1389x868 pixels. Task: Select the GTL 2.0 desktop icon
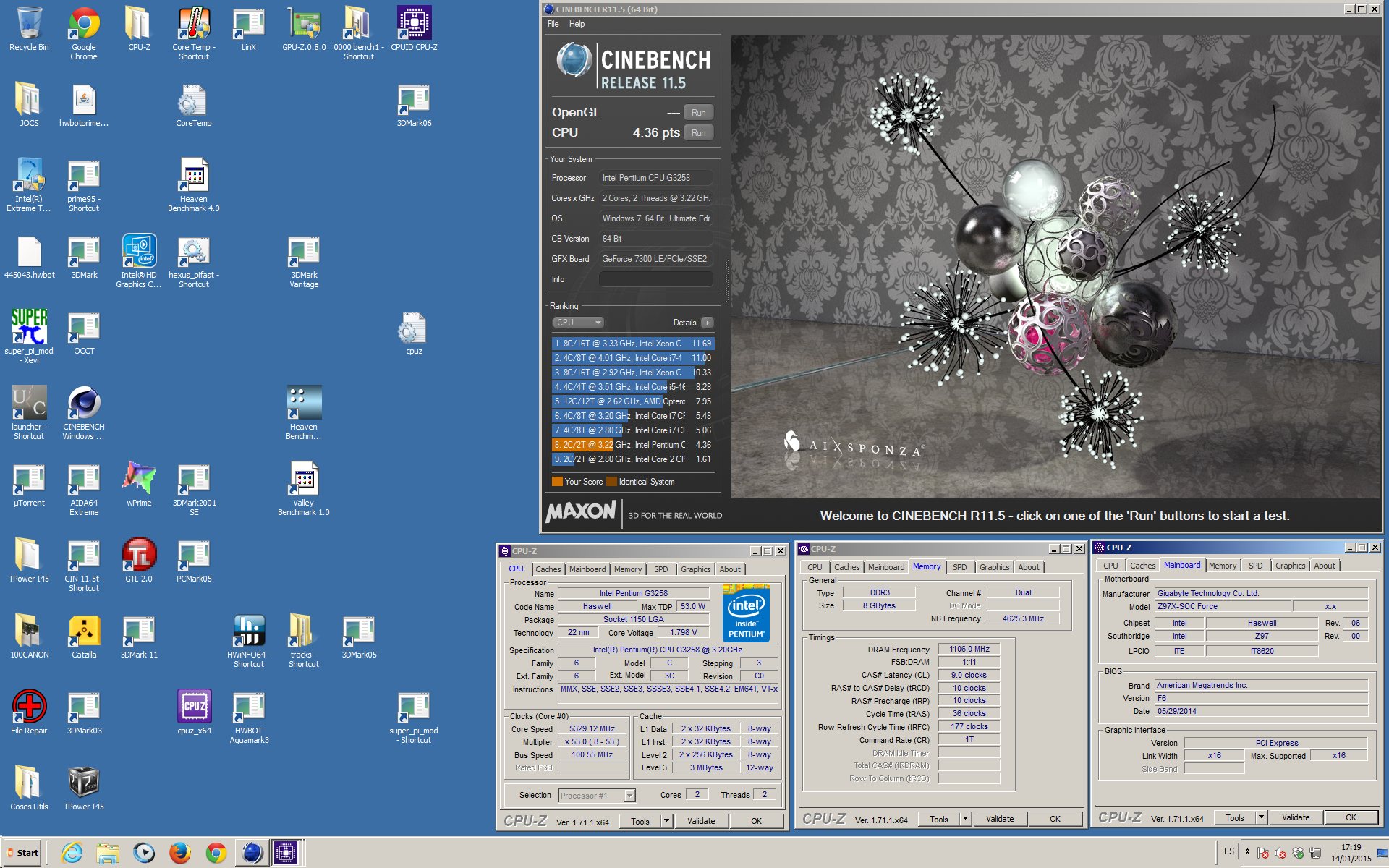coord(139,560)
